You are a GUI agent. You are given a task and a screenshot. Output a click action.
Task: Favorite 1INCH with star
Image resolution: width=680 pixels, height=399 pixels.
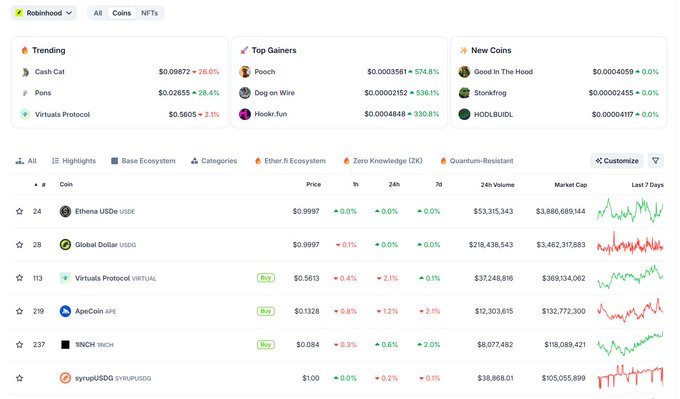pyautogui.click(x=20, y=345)
